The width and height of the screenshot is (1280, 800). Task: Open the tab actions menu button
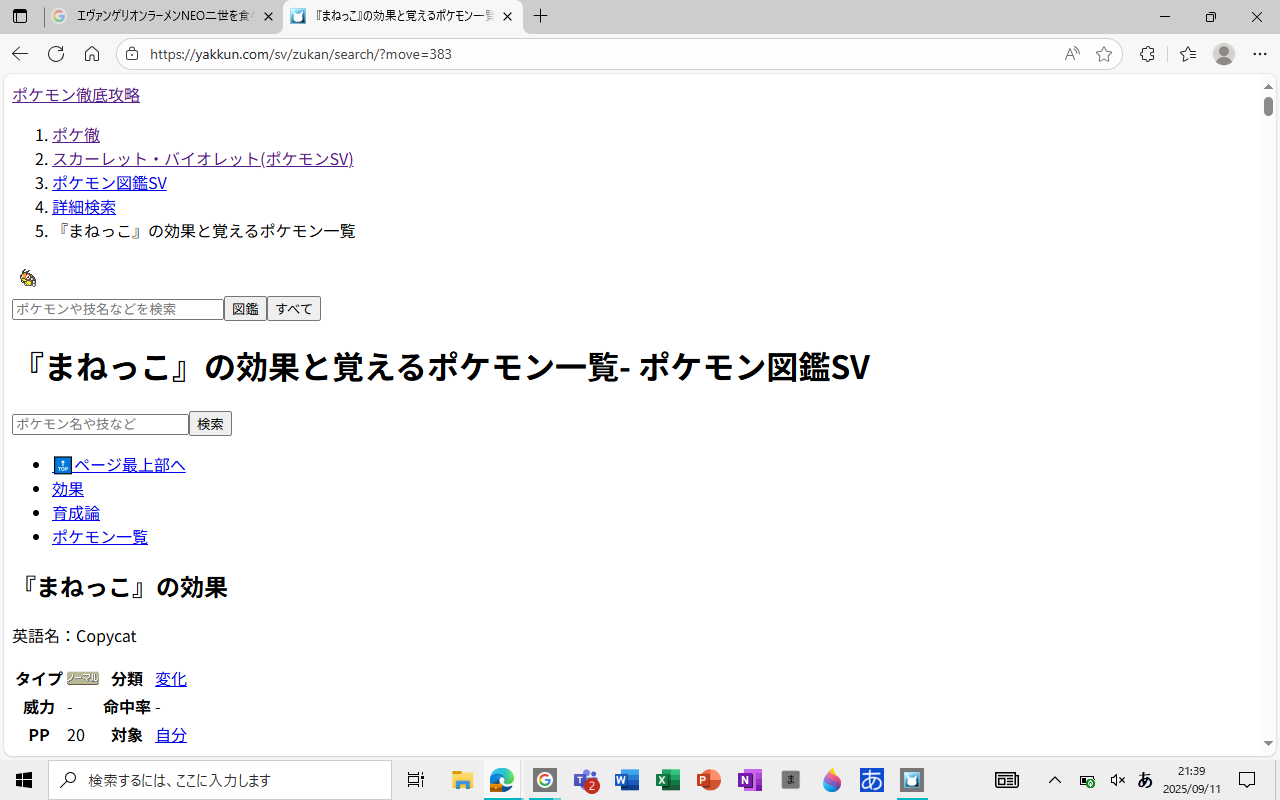pyautogui.click(x=20, y=17)
